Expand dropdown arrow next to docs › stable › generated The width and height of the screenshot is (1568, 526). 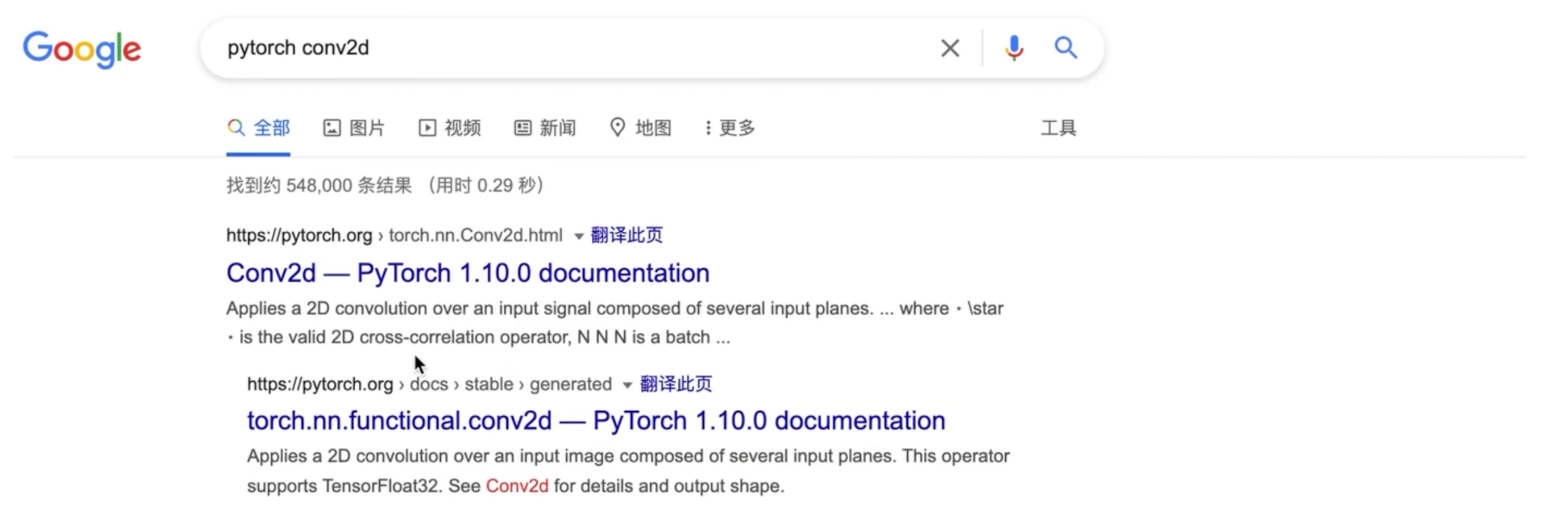(x=628, y=385)
